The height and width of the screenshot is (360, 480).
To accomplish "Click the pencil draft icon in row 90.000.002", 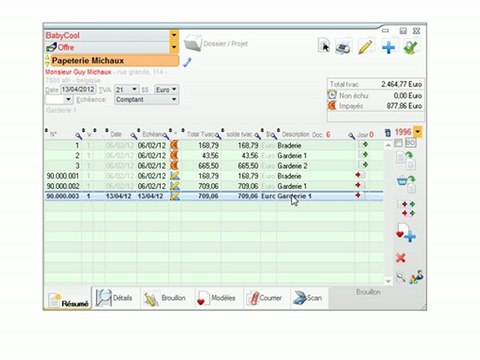I will pyautogui.click(x=175, y=186).
